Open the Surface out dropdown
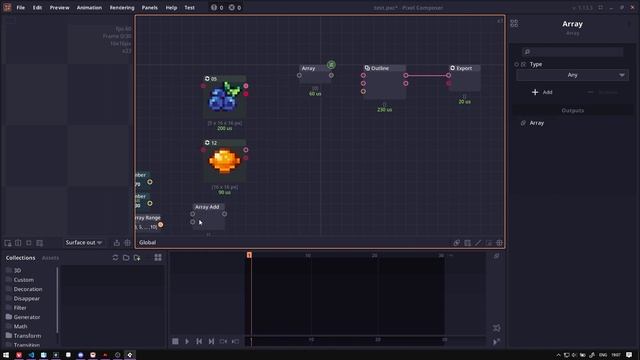640x360 pixels. pyautogui.click(x=83, y=242)
